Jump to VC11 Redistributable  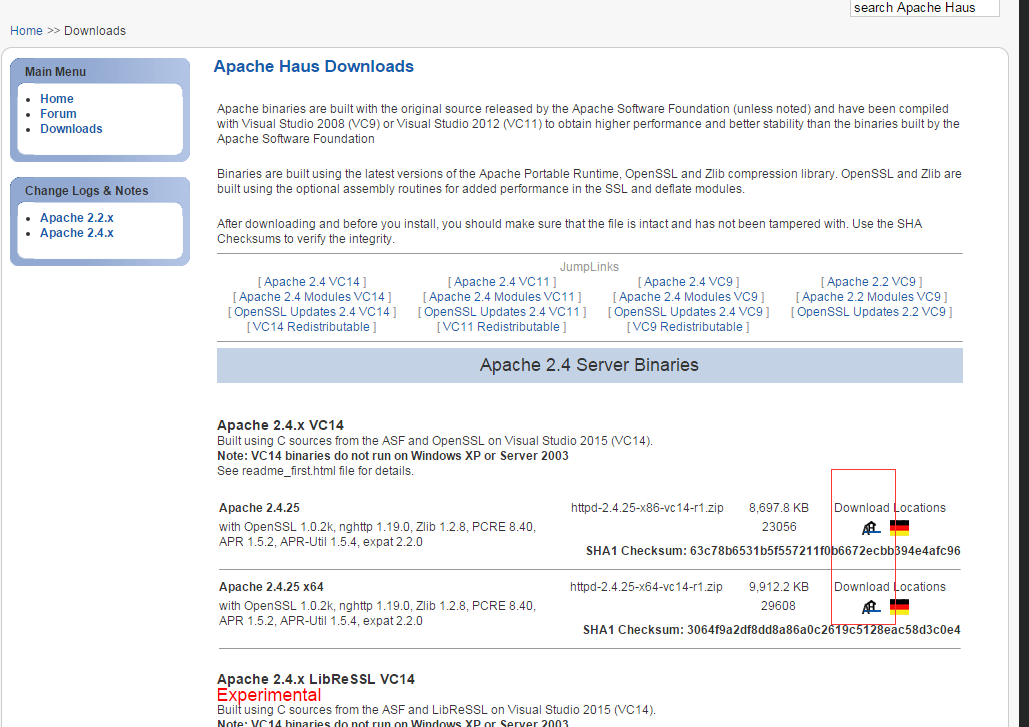pyautogui.click(x=501, y=327)
